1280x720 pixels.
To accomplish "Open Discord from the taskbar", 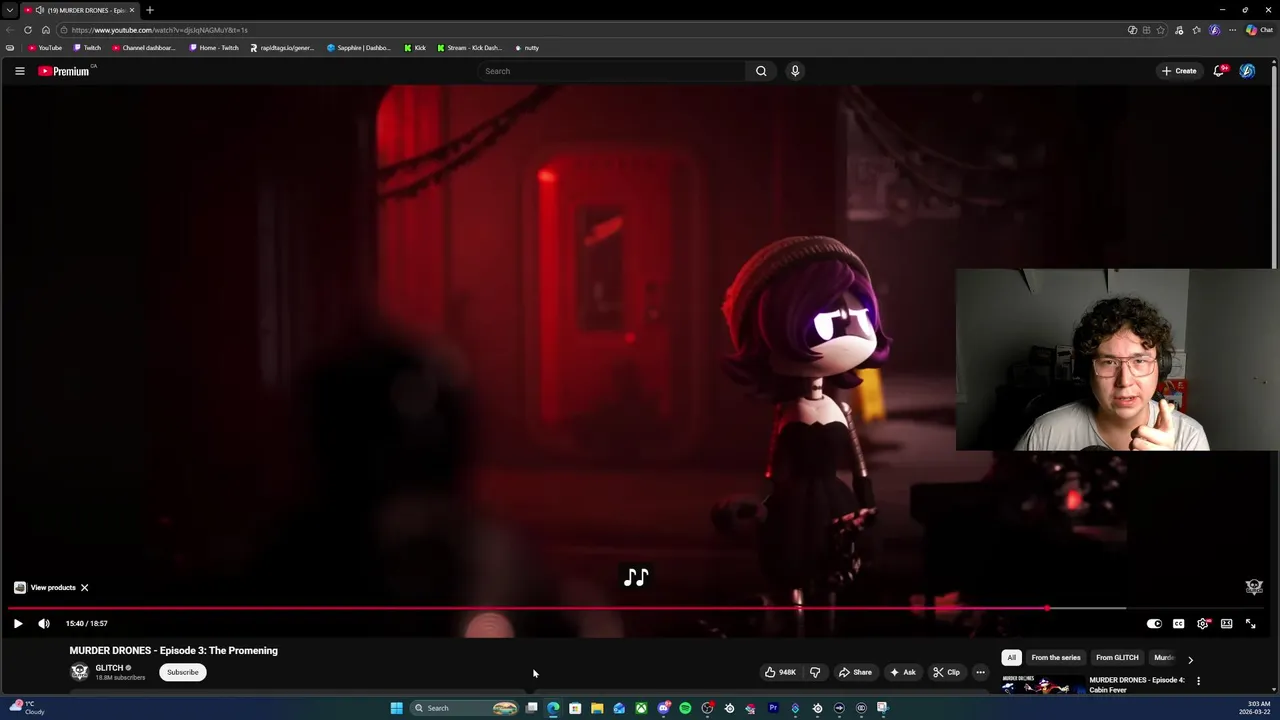I will click(x=663, y=708).
